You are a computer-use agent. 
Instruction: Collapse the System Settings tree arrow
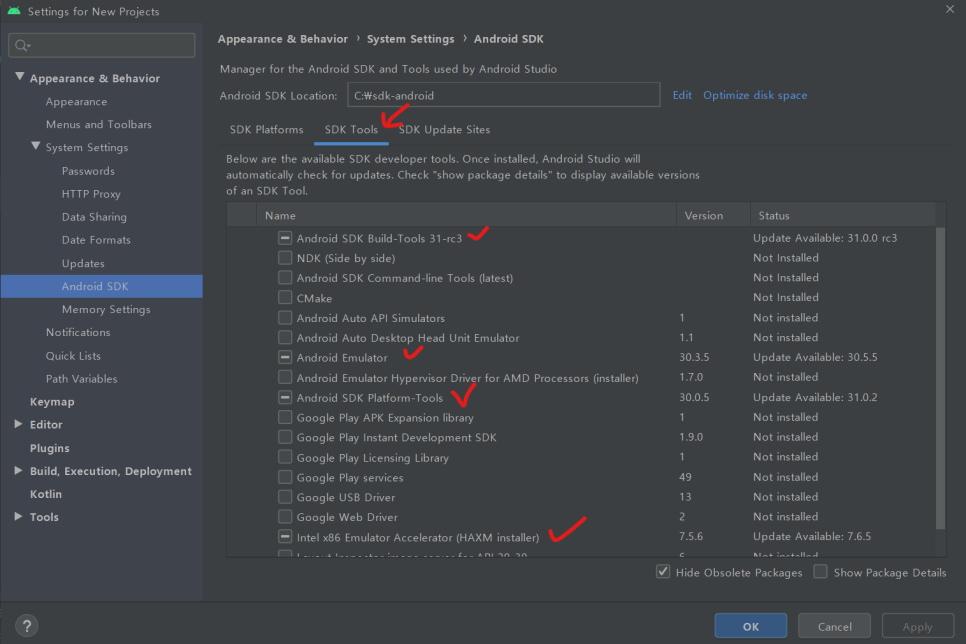[x=36, y=146]
